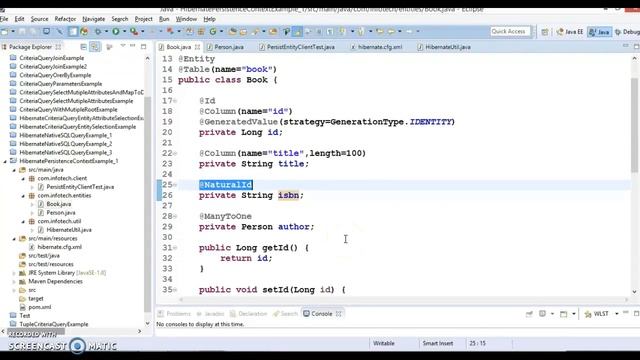Screen dimensions: 640x360
Task: Click the green New Java Class icon
Action: tap(213, 31)
